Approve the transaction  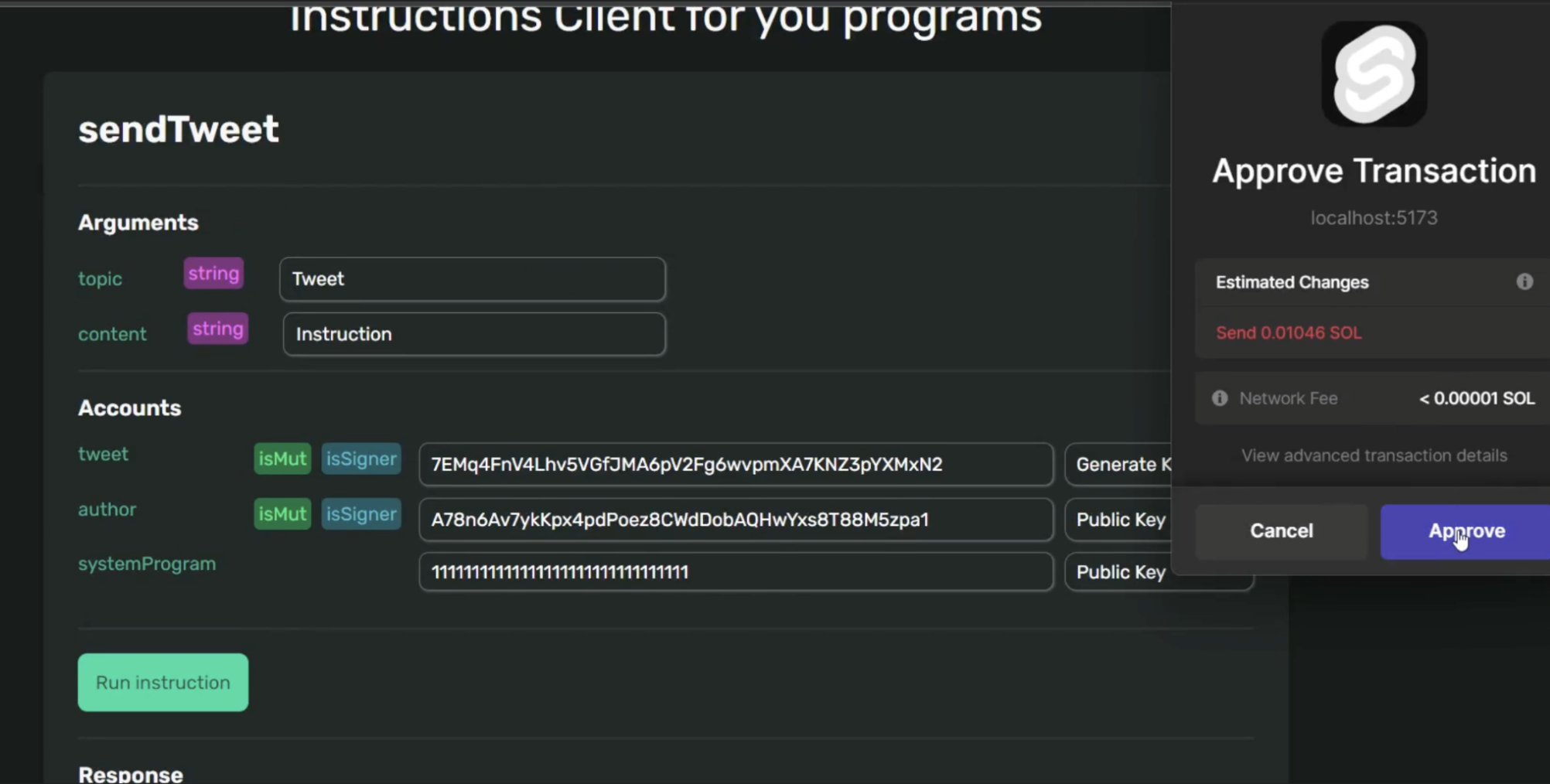pos(1466,531)
